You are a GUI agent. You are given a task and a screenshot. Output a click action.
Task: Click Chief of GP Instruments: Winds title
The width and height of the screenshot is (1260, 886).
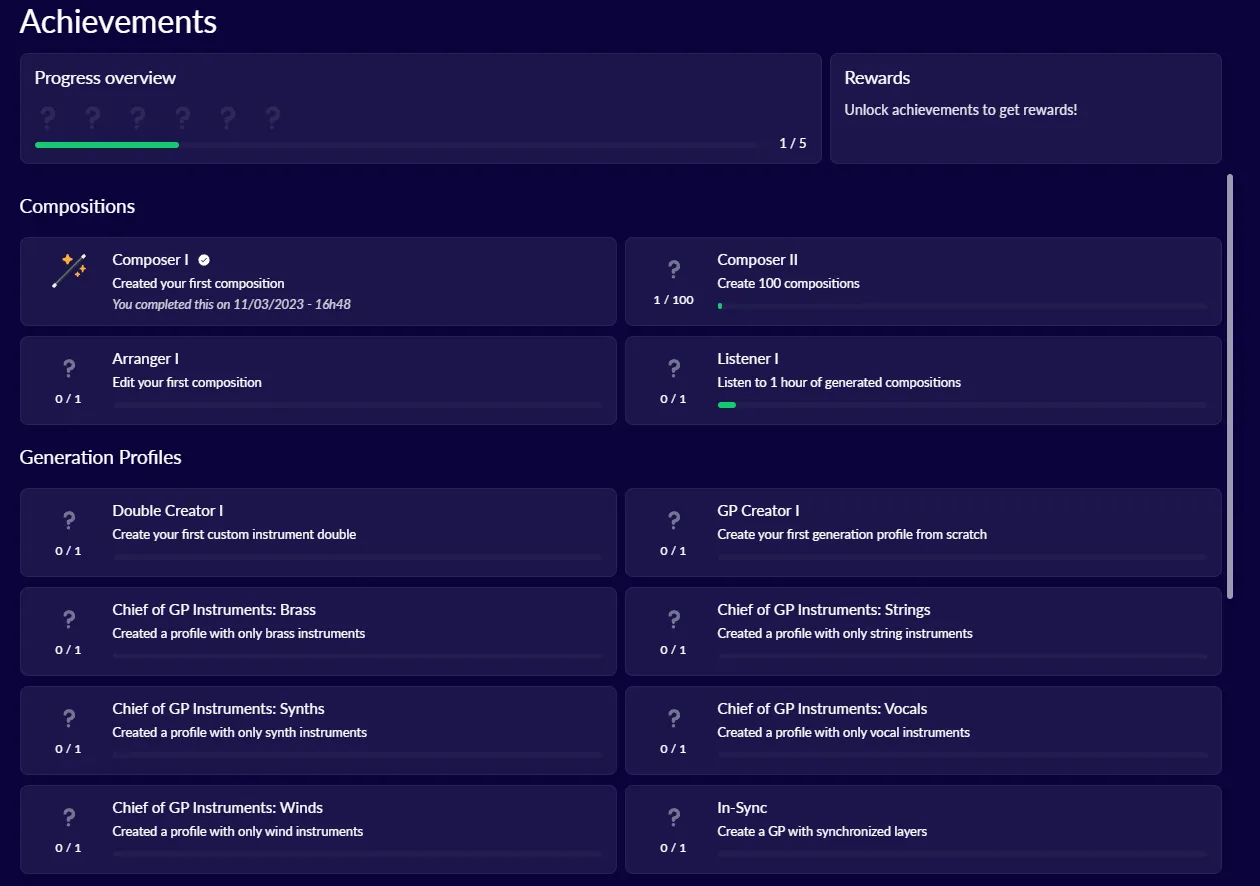[x=218, y=808]
